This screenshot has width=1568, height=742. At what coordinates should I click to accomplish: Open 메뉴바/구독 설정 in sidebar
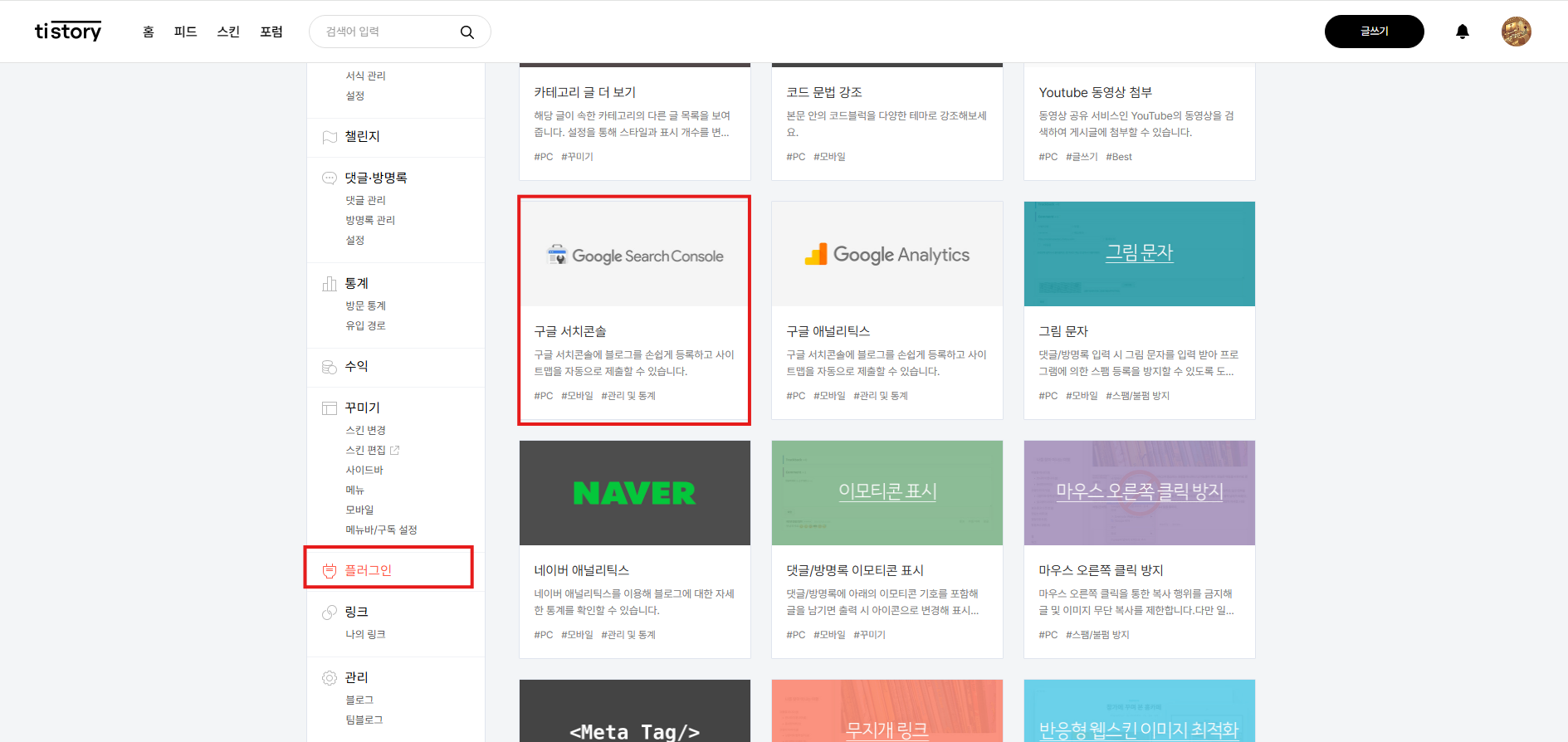pyautogui.click(x=381, y=530)
